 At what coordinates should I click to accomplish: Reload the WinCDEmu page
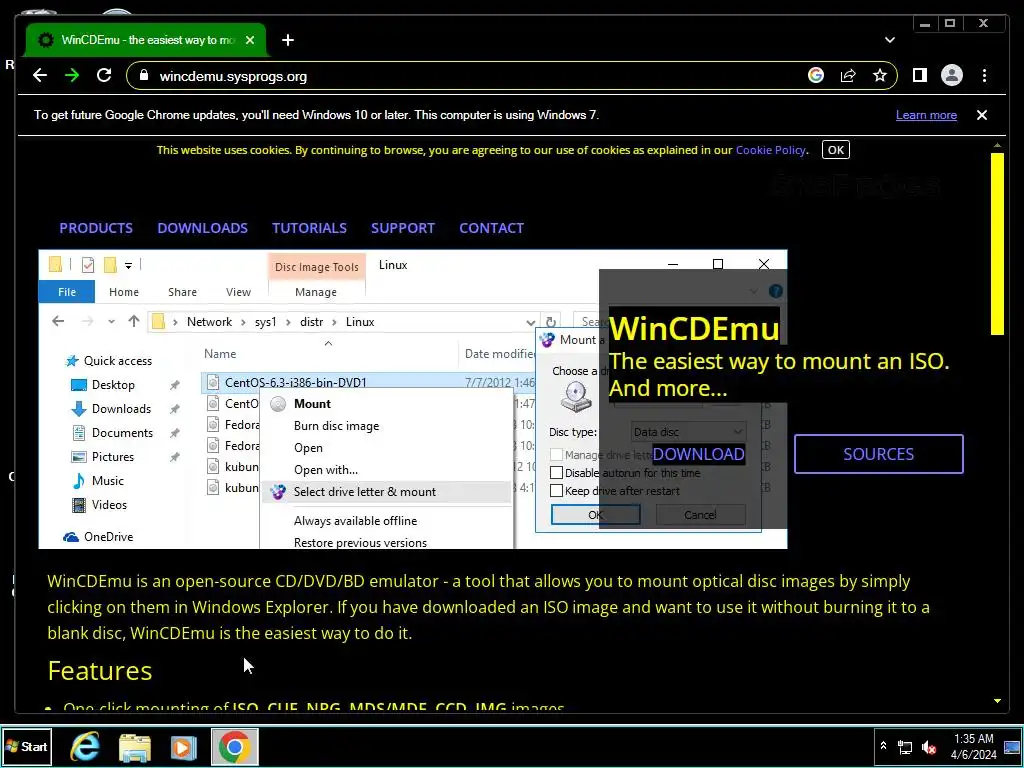coord(104,76)
